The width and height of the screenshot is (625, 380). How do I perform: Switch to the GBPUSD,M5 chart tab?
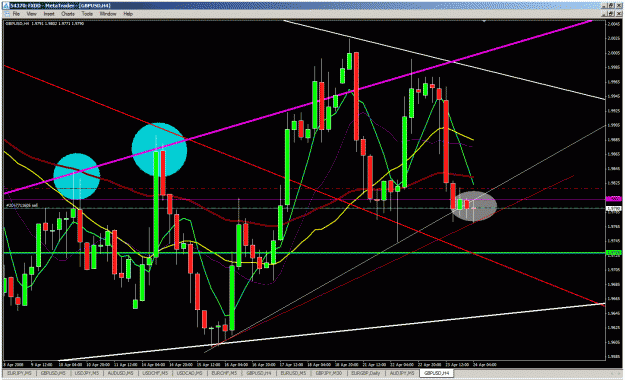tap(53, 373)
